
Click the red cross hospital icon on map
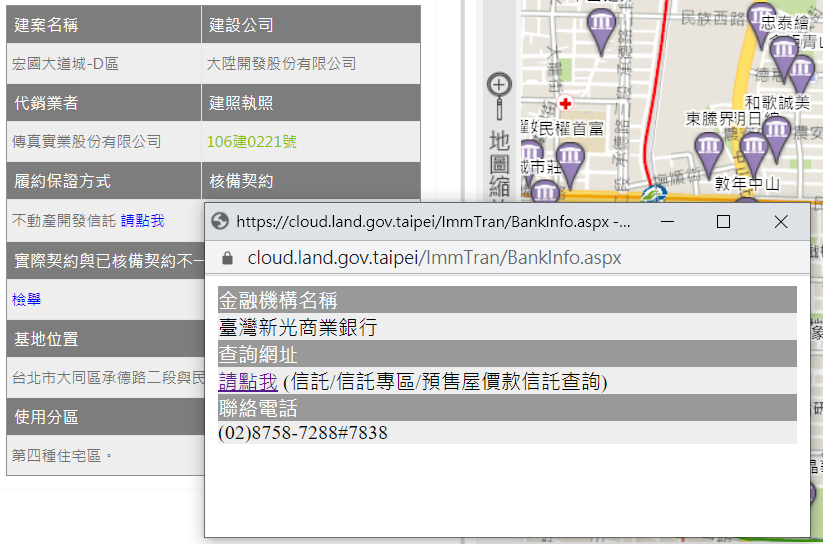566,103
